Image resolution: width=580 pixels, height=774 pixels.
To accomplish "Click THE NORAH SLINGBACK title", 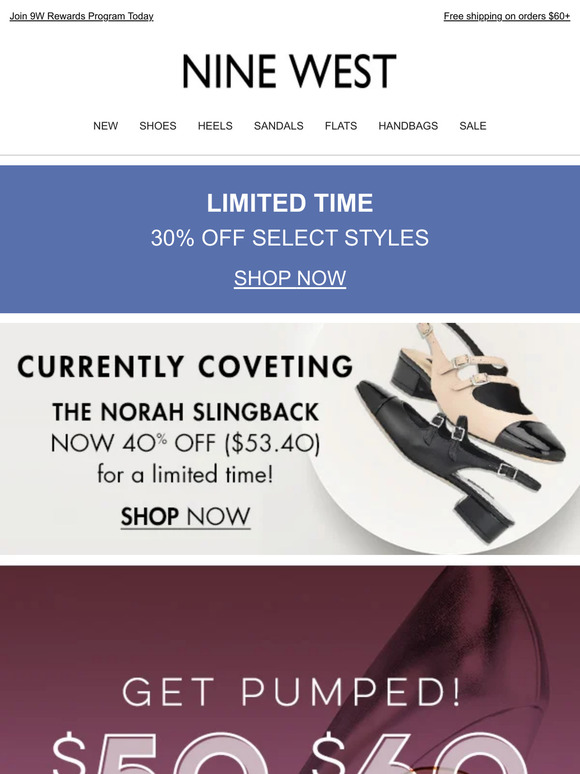I will [x=186, y=412].
